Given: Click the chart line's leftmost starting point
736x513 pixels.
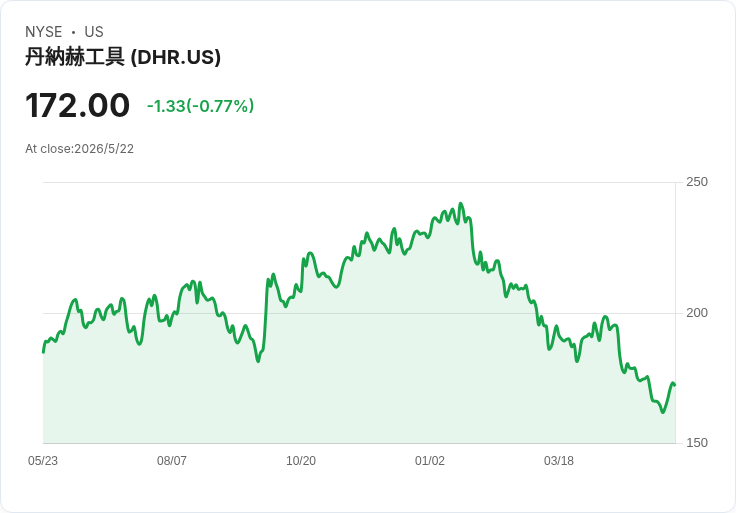Looking at the screenshot, I should click(x=43, y=352).
